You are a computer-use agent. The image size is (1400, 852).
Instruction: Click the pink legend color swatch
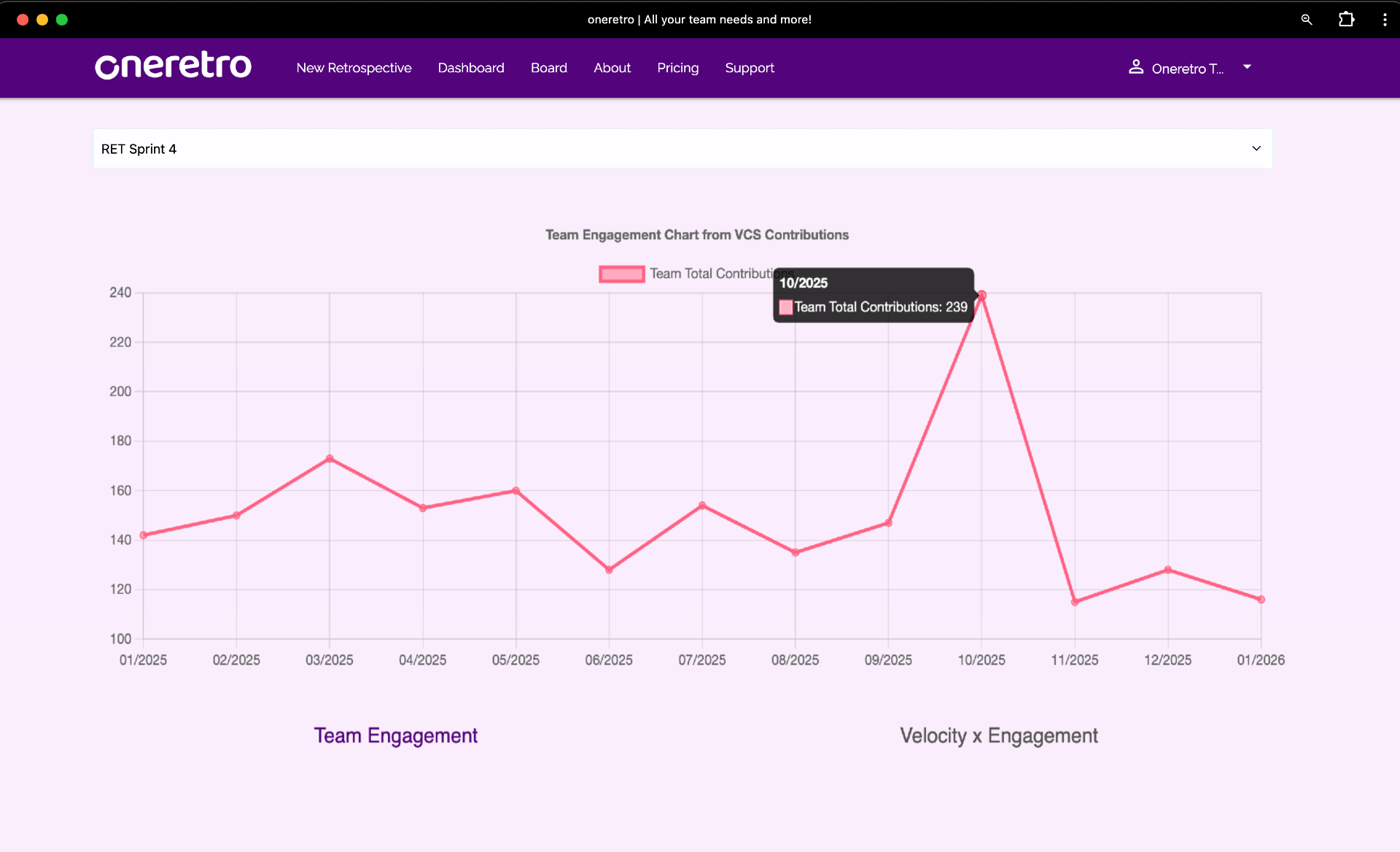pyautogui.click(x=621, y=274)
